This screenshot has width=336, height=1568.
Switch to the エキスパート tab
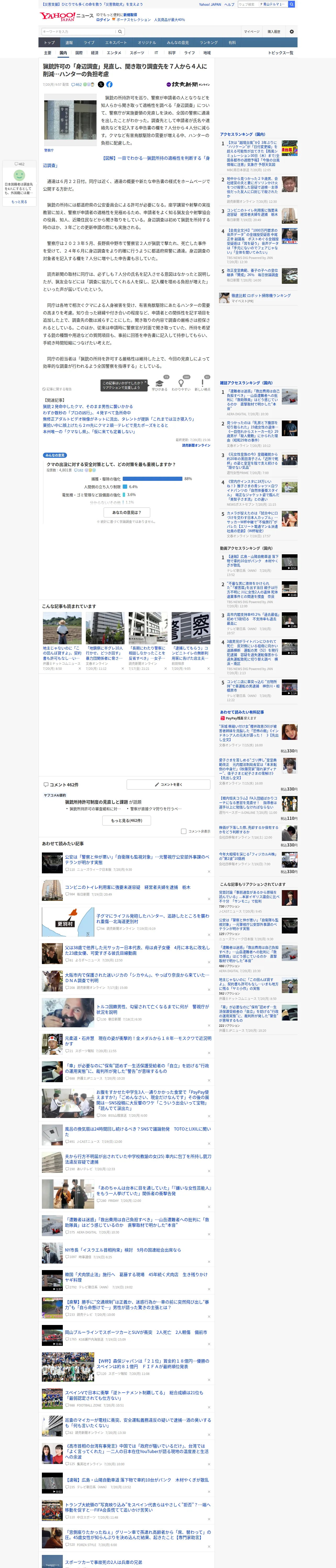[x=116, y=43]
